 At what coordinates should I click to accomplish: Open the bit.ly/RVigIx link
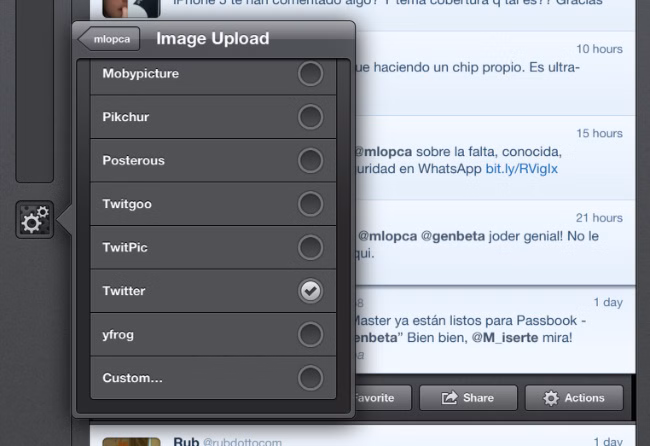tap(521, 168)
